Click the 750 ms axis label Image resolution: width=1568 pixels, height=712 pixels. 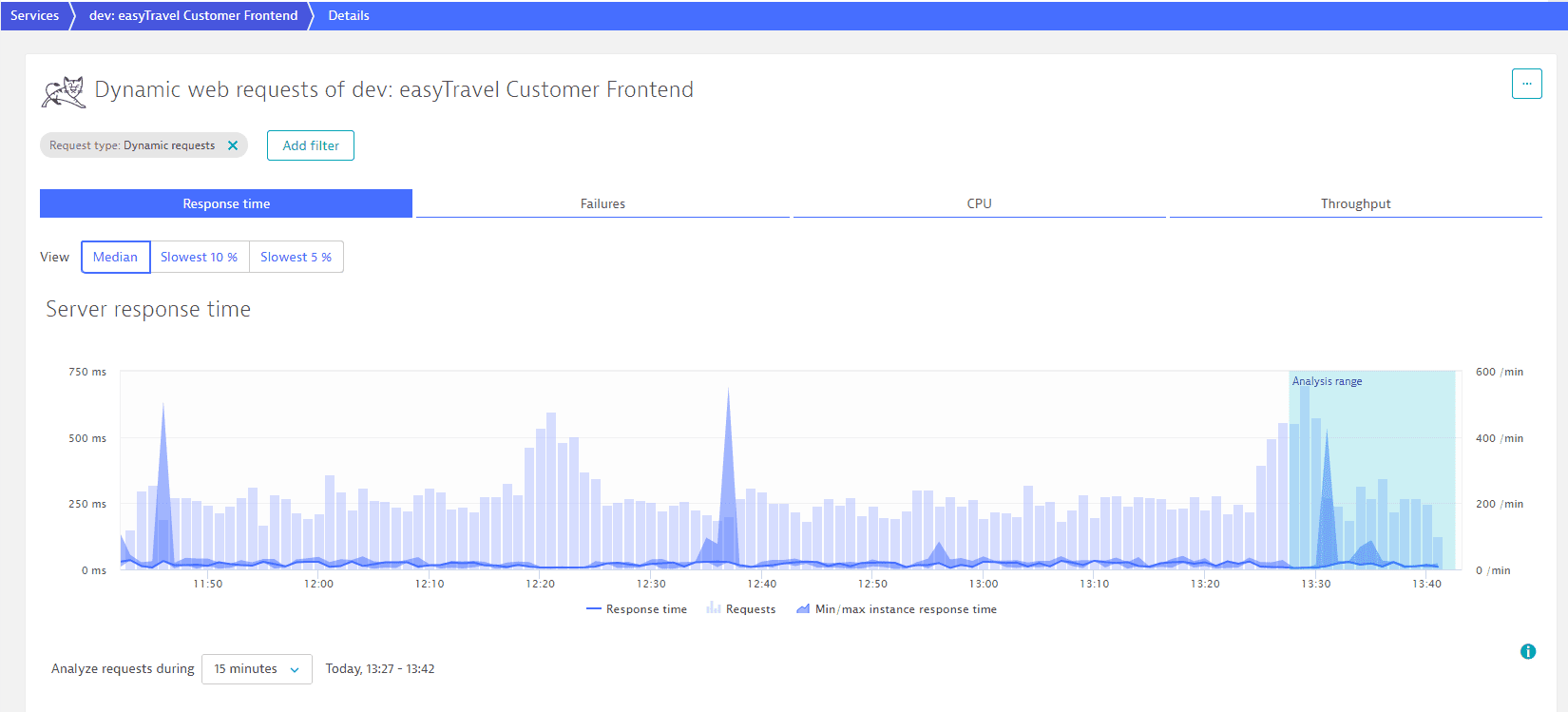coord(87,372)
